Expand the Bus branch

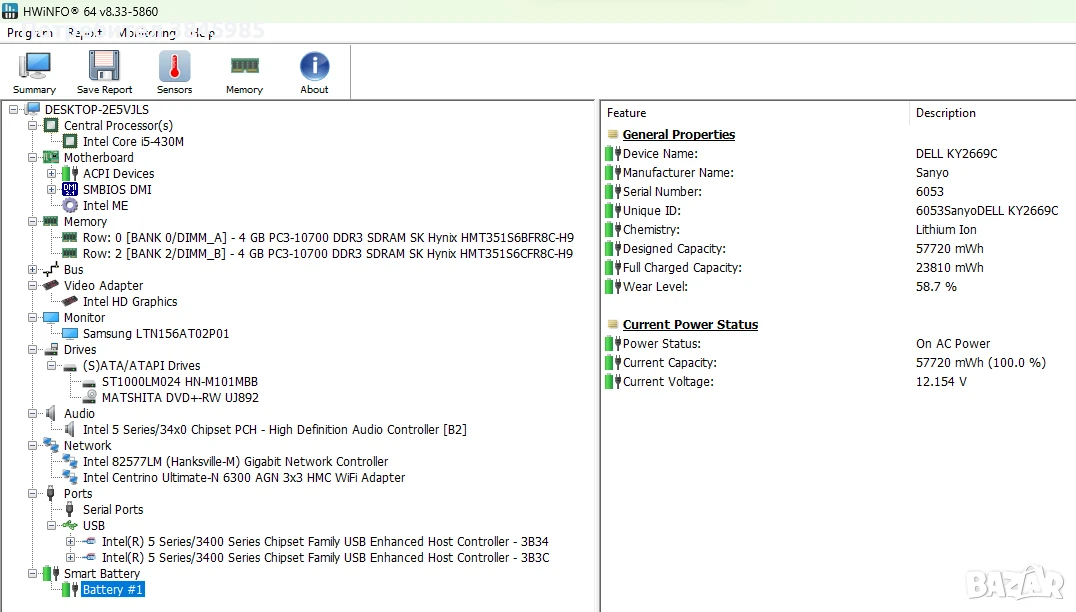point(32,270)
